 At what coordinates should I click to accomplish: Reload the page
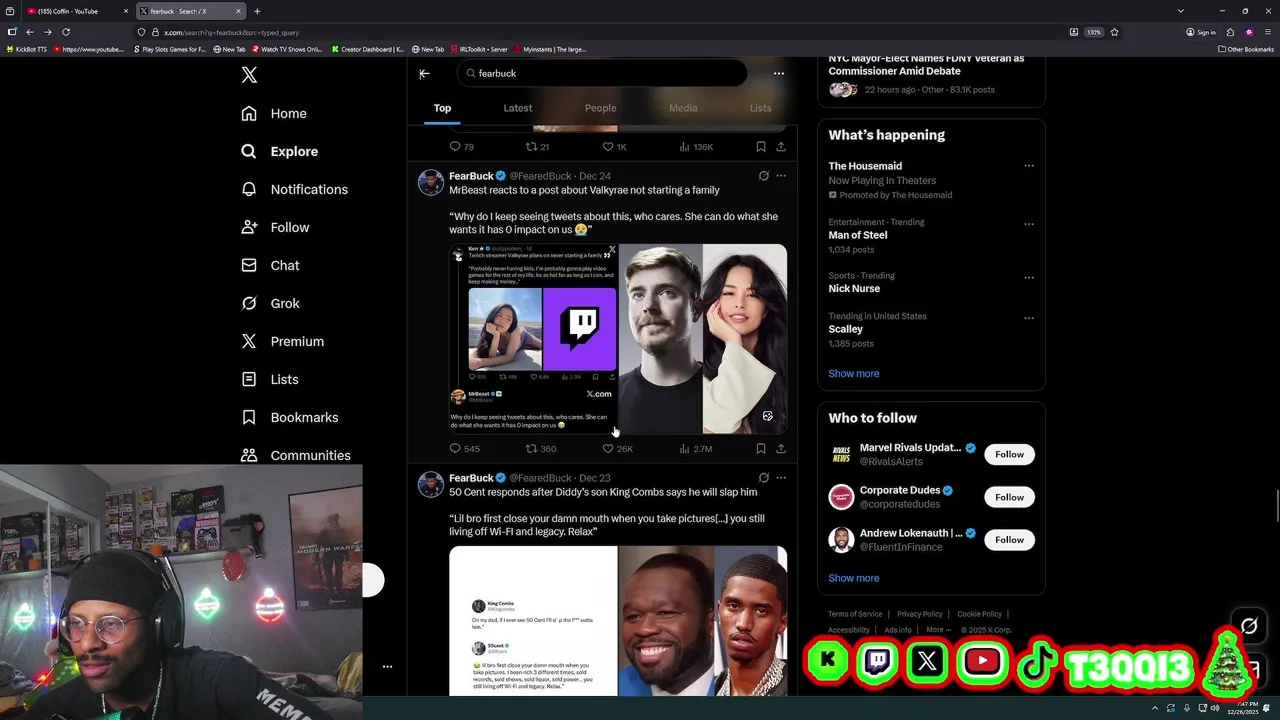[x=66, y=32]
